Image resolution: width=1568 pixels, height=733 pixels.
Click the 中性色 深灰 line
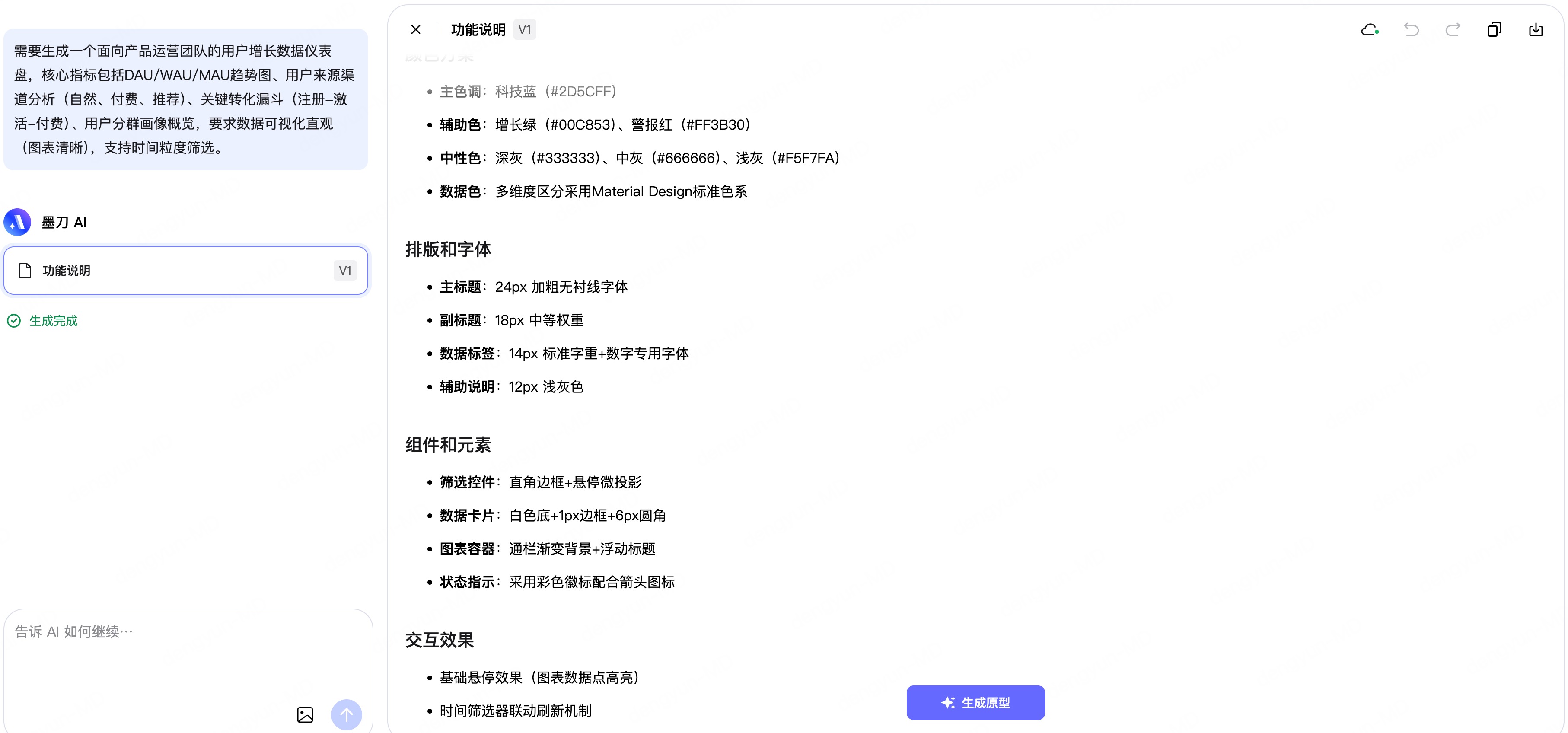point(640,158)
